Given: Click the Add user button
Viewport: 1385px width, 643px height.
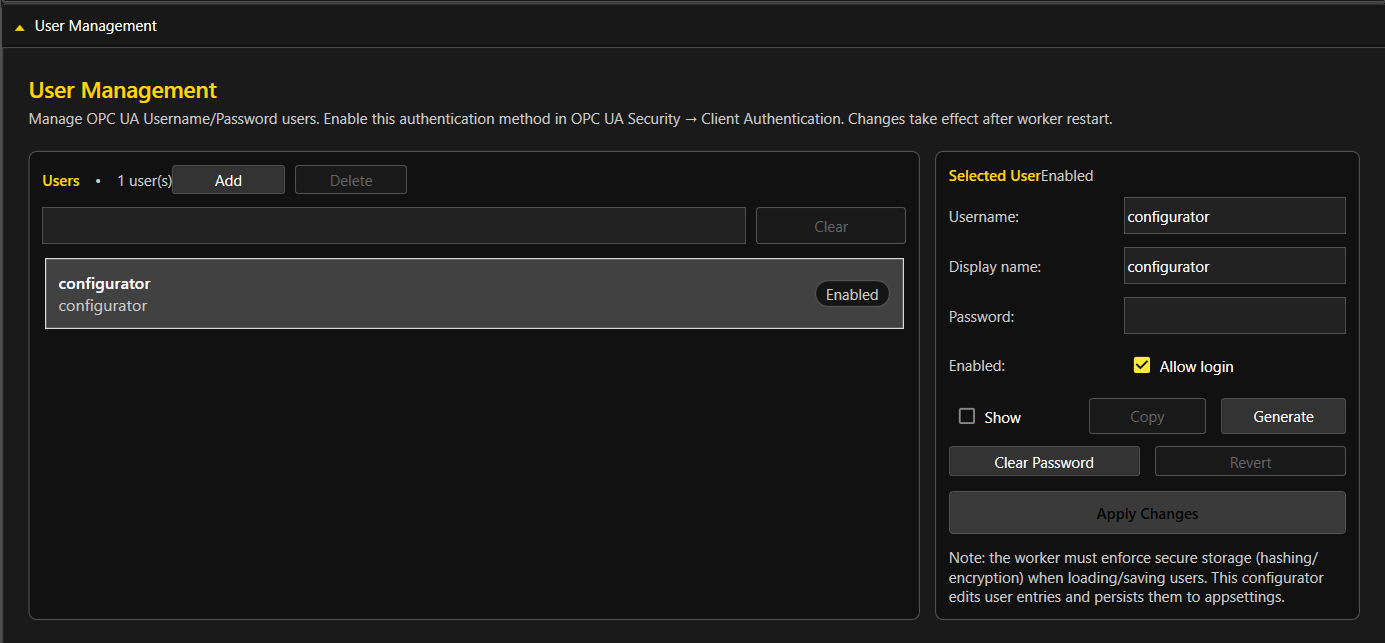Looking at the screenshot, I should [x=228, y=180].
